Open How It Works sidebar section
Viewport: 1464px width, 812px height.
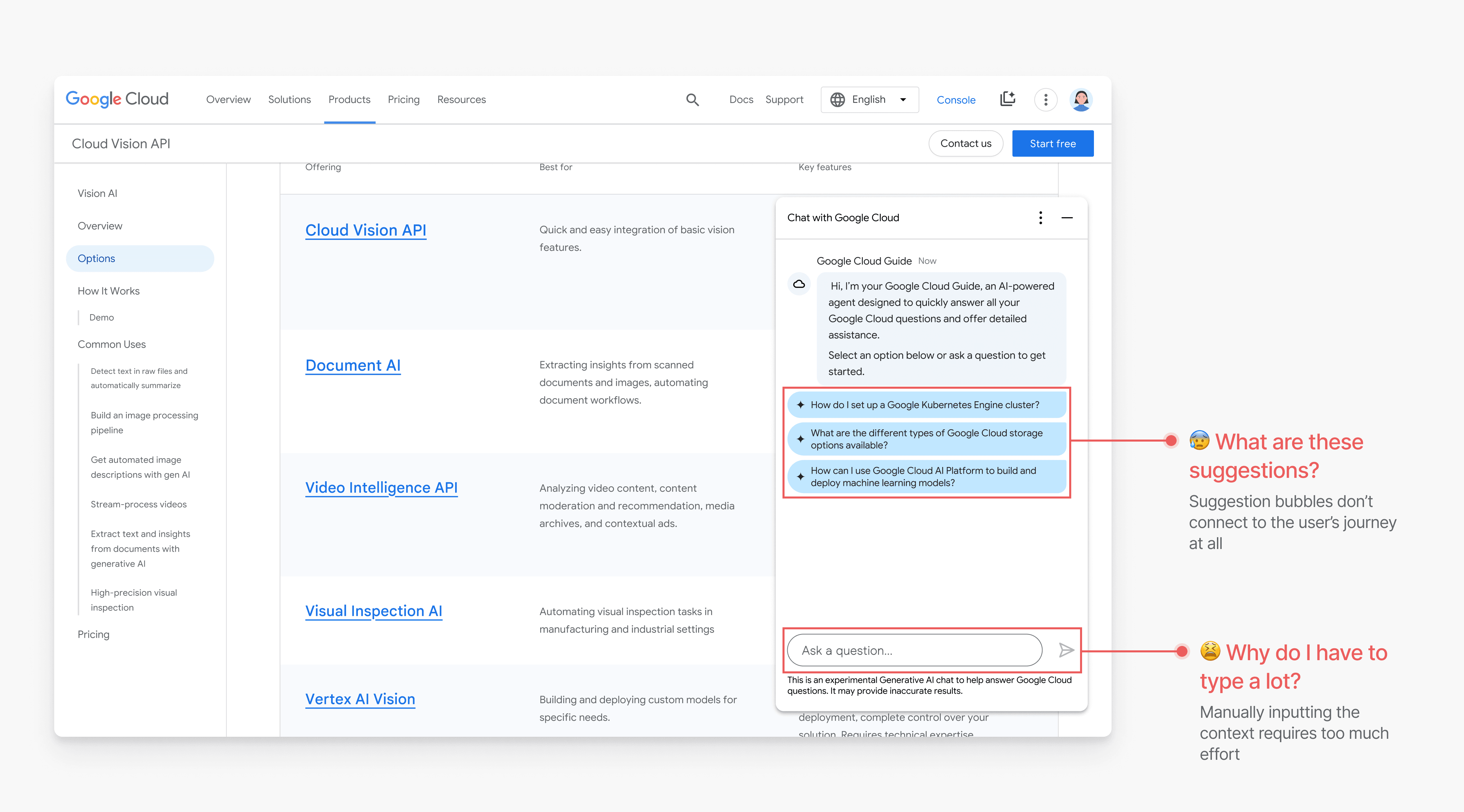108,291
